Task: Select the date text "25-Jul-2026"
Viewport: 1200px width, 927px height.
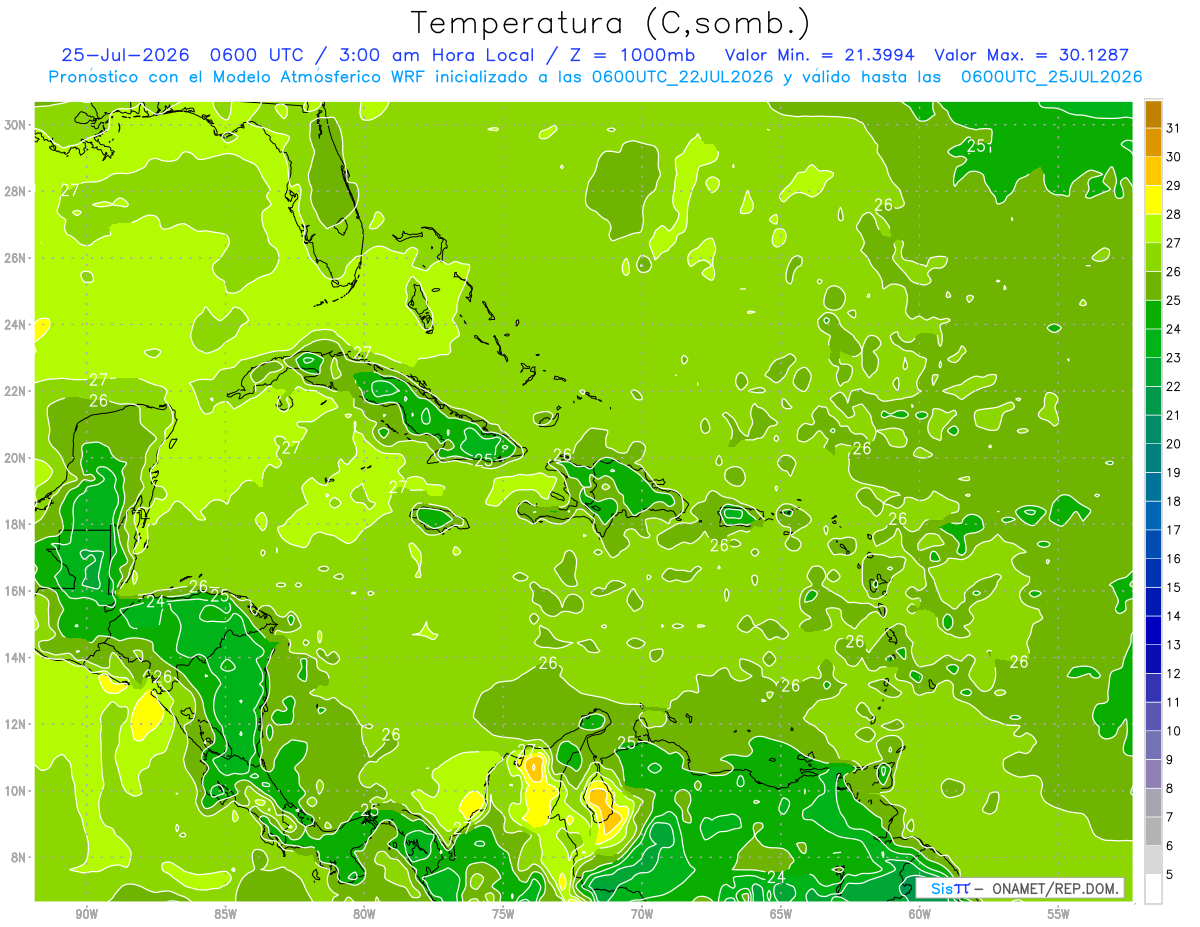Action: coord(124,55)
